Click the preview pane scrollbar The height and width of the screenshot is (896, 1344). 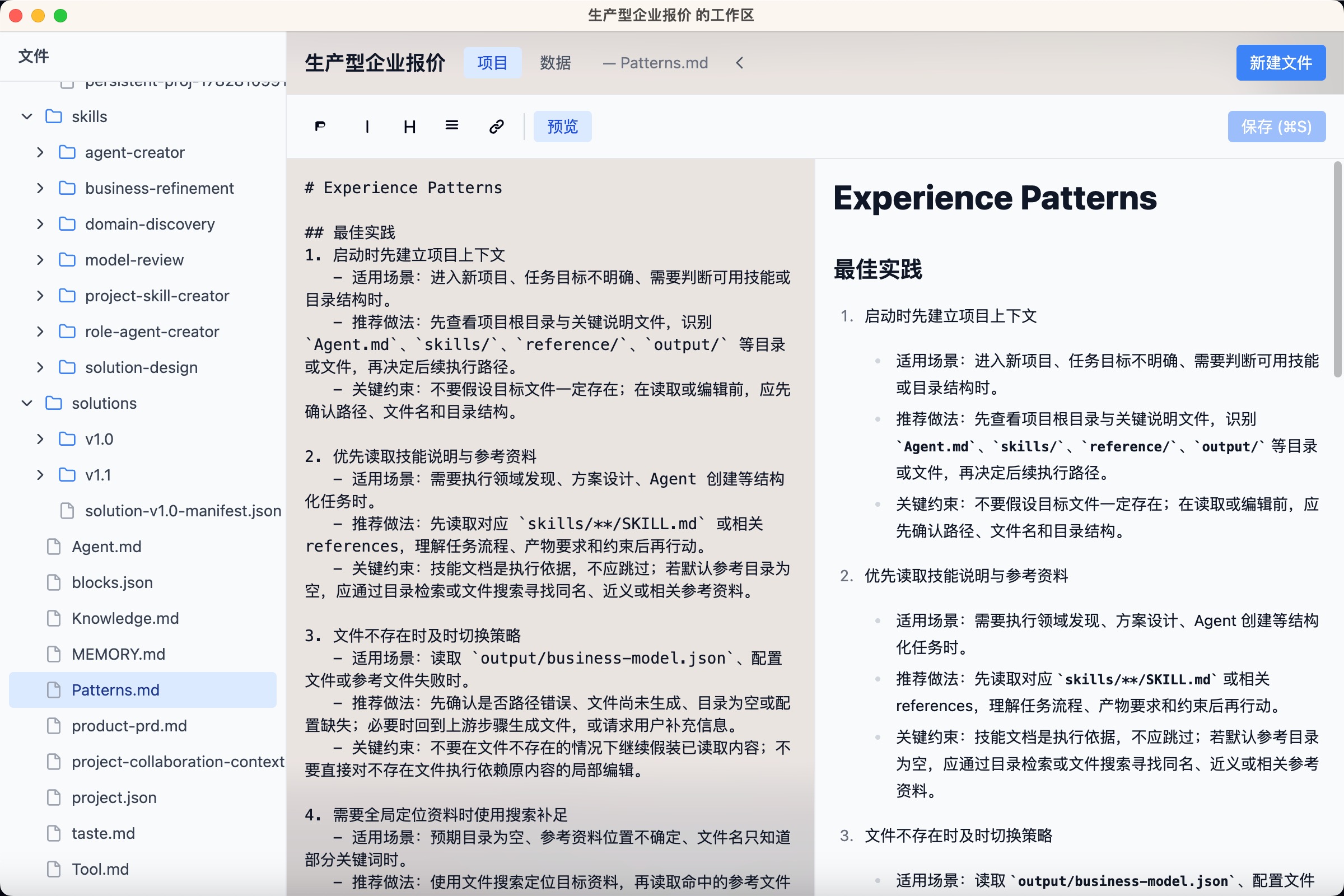[x=1337, y=270]
